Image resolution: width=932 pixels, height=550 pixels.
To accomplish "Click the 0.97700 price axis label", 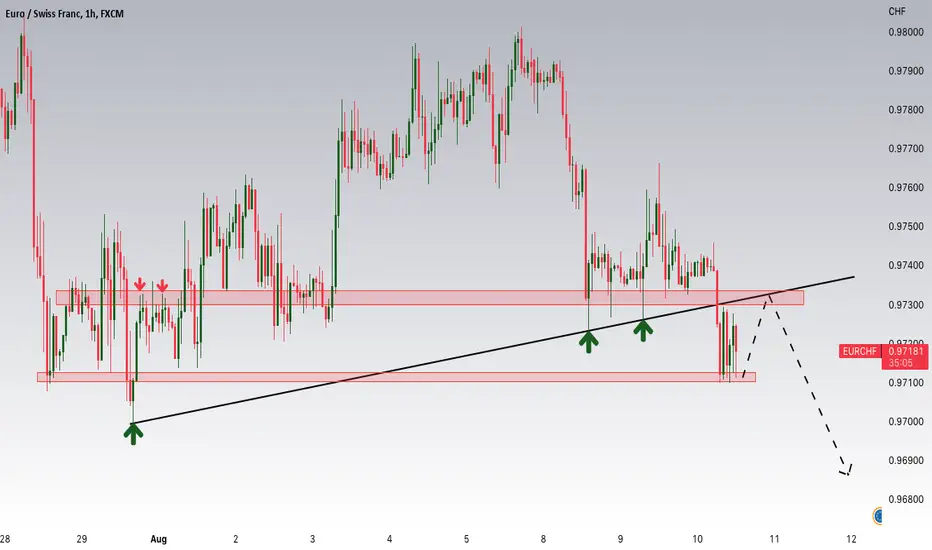I will [906, 149].
